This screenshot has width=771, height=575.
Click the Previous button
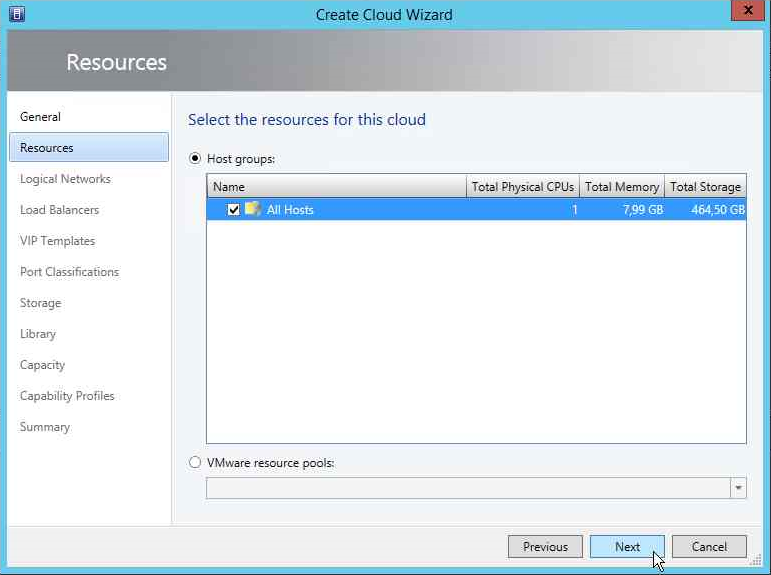(x=545, y=546)
